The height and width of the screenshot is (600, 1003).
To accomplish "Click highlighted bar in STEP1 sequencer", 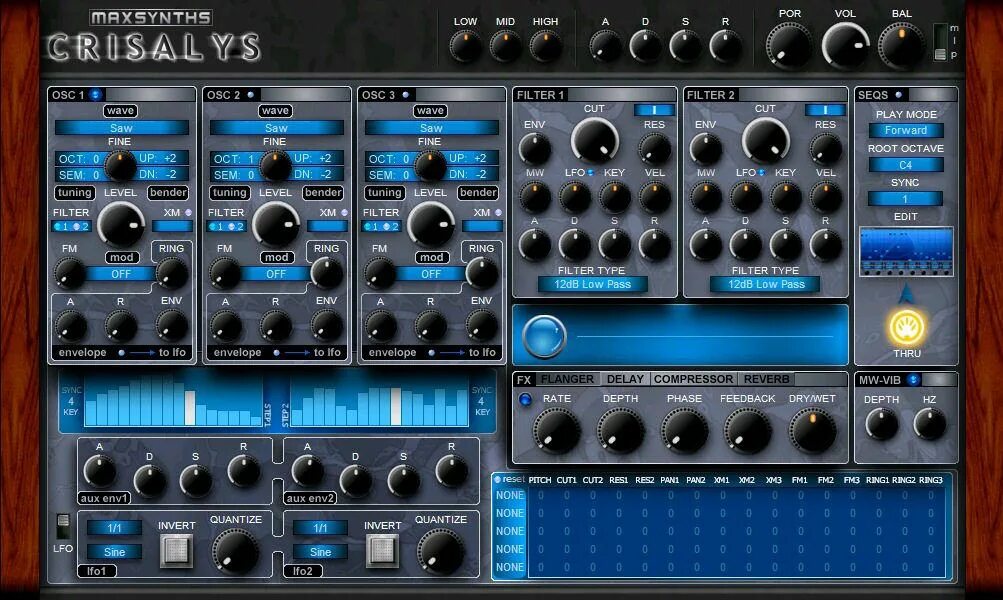I will pyautogui.click(x=190, y=408).
